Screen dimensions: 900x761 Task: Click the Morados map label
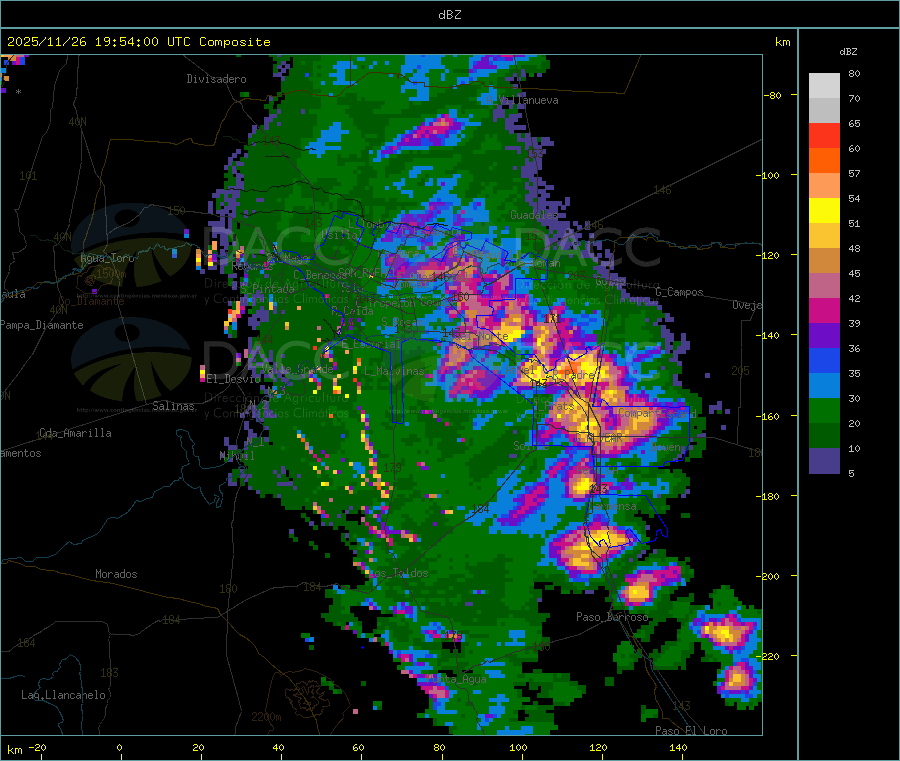[x=116, y=574]
